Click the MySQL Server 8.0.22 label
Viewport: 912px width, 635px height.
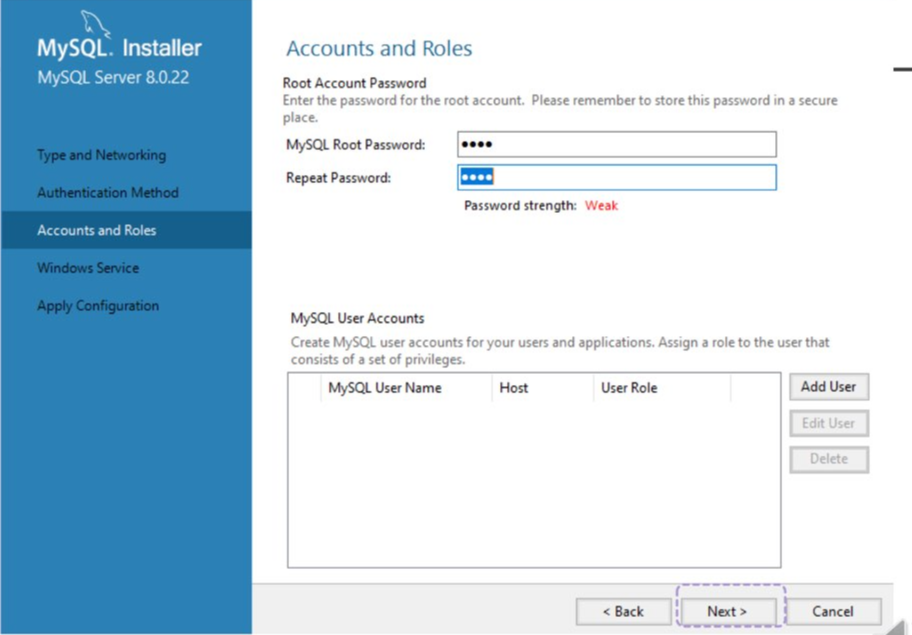[113, 77]
